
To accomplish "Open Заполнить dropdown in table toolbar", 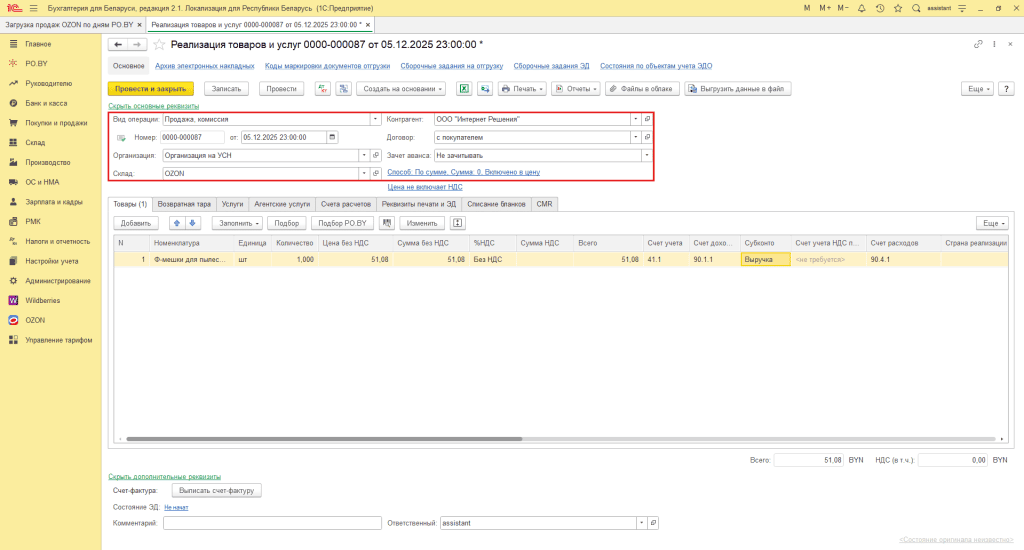I will pyautogui.click(x=238, y=223).
